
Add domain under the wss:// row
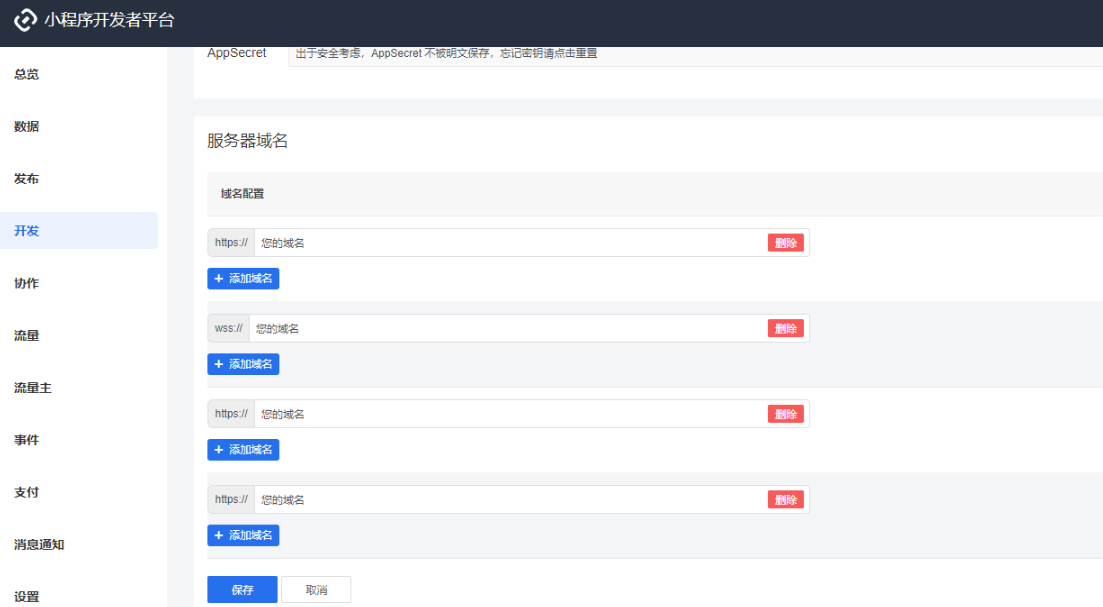pos(243,364)
